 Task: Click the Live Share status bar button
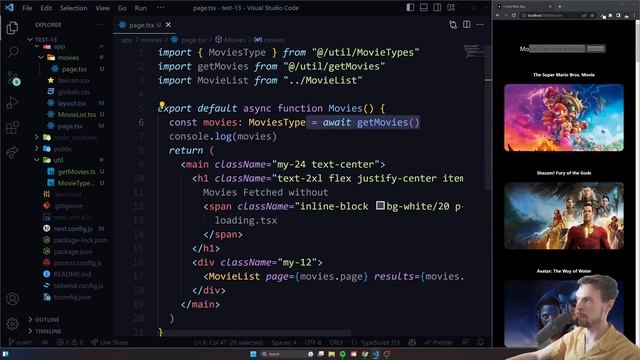[x=109, y=342]
